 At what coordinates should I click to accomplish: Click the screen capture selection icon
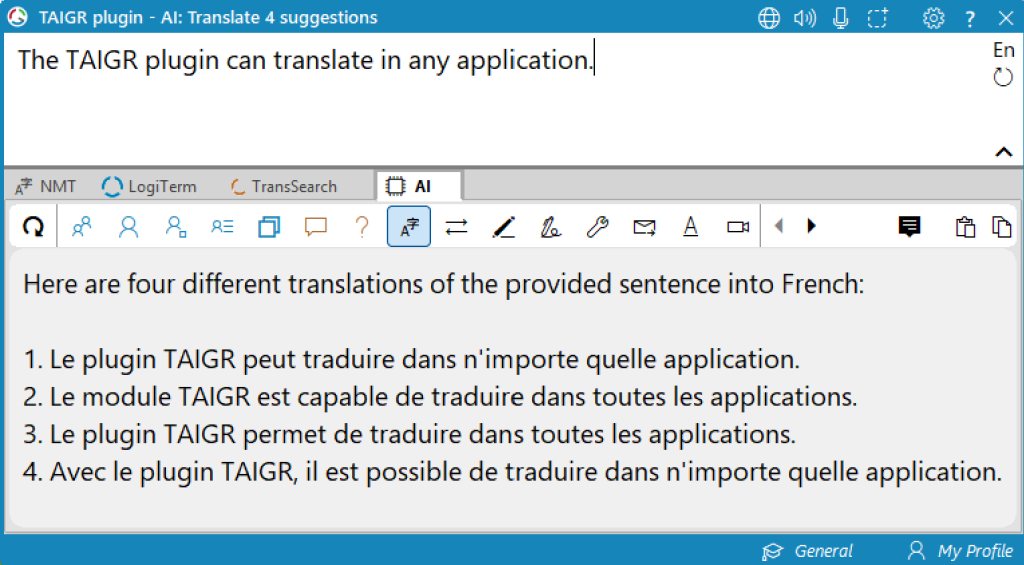[x=850, y=18]
